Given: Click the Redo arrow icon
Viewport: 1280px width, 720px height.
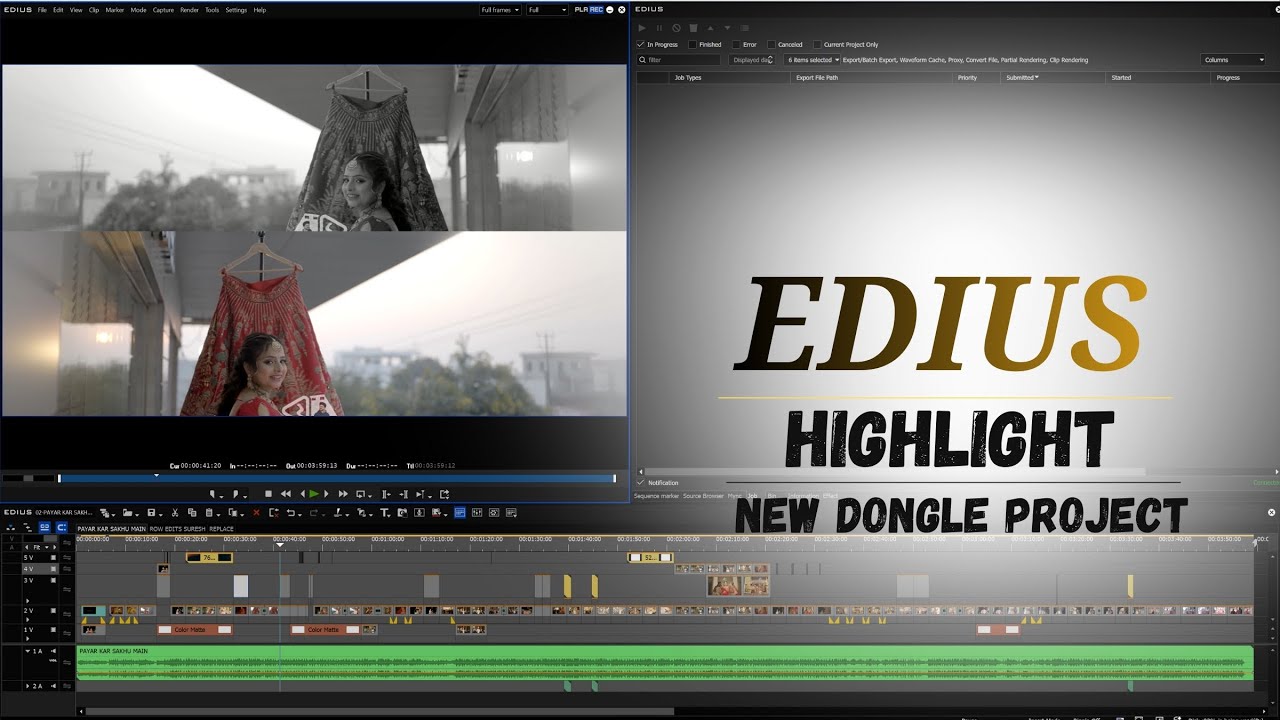Looking at the screenshot, I should [314, 513].
